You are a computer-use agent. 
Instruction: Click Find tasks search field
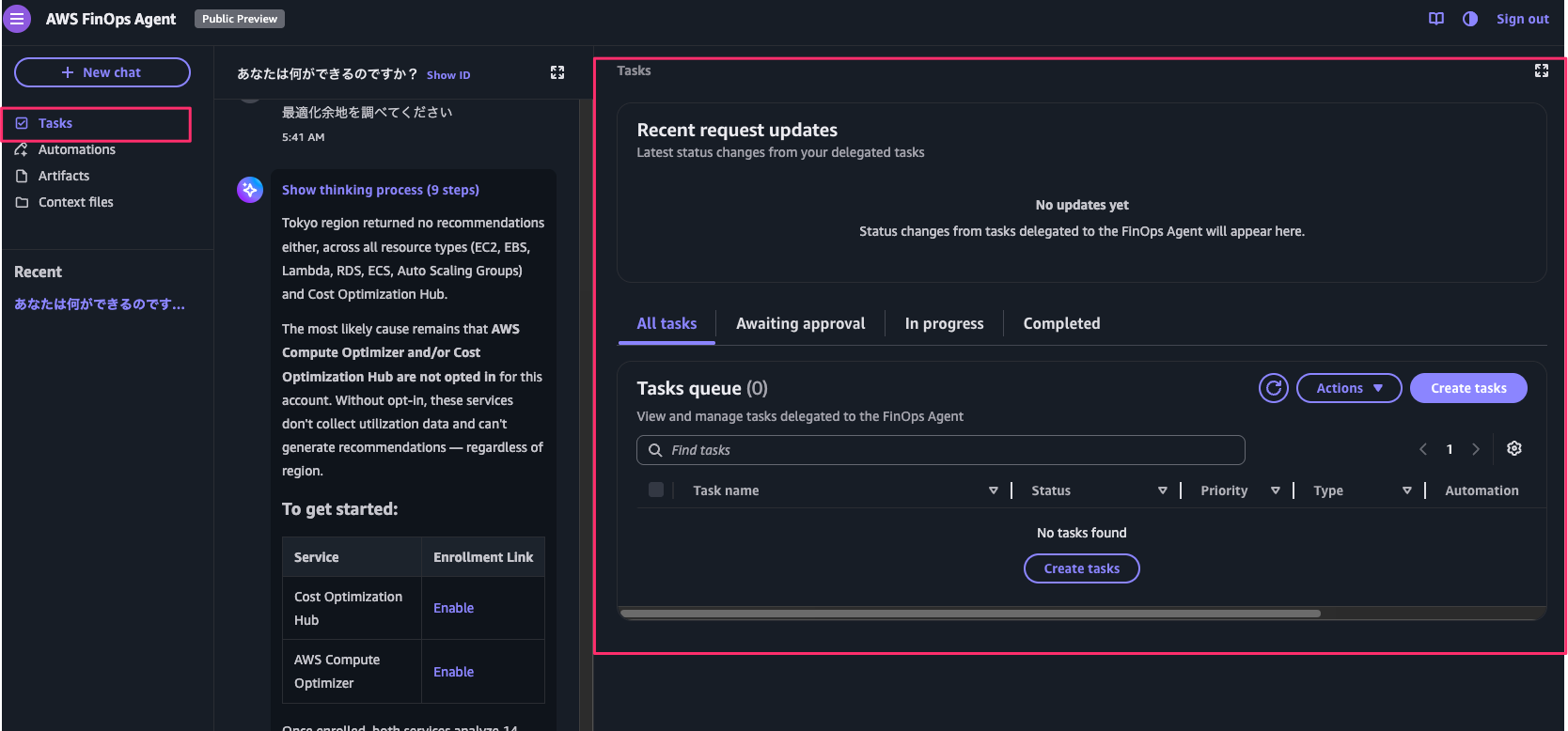941,450
